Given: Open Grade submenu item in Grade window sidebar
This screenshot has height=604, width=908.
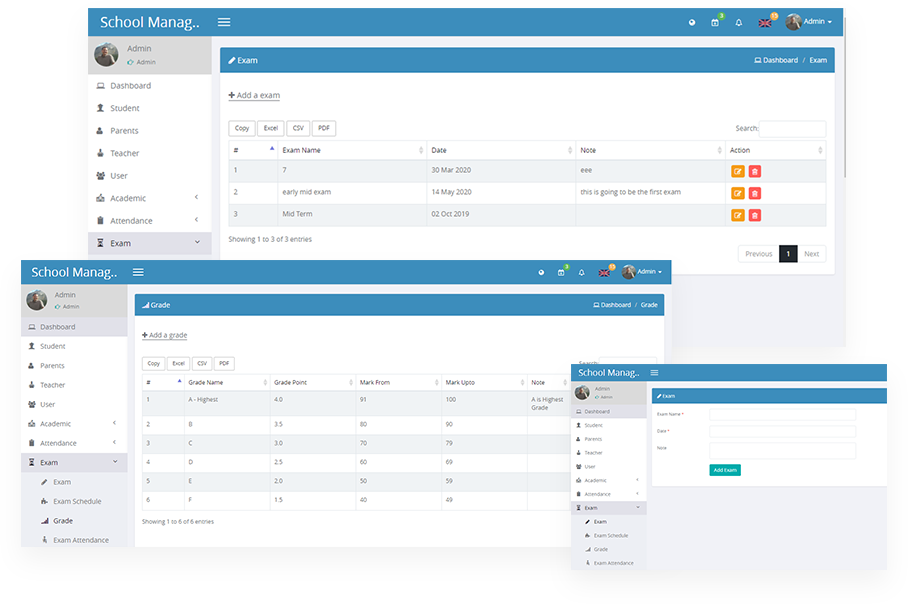Looking at the screenshot, I should 74,521.
